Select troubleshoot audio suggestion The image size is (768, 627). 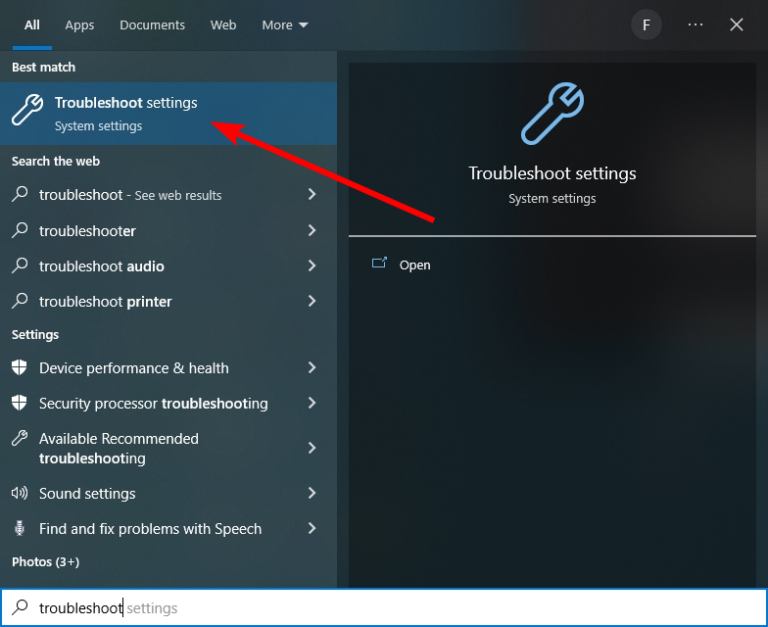[x=168, y=266]
